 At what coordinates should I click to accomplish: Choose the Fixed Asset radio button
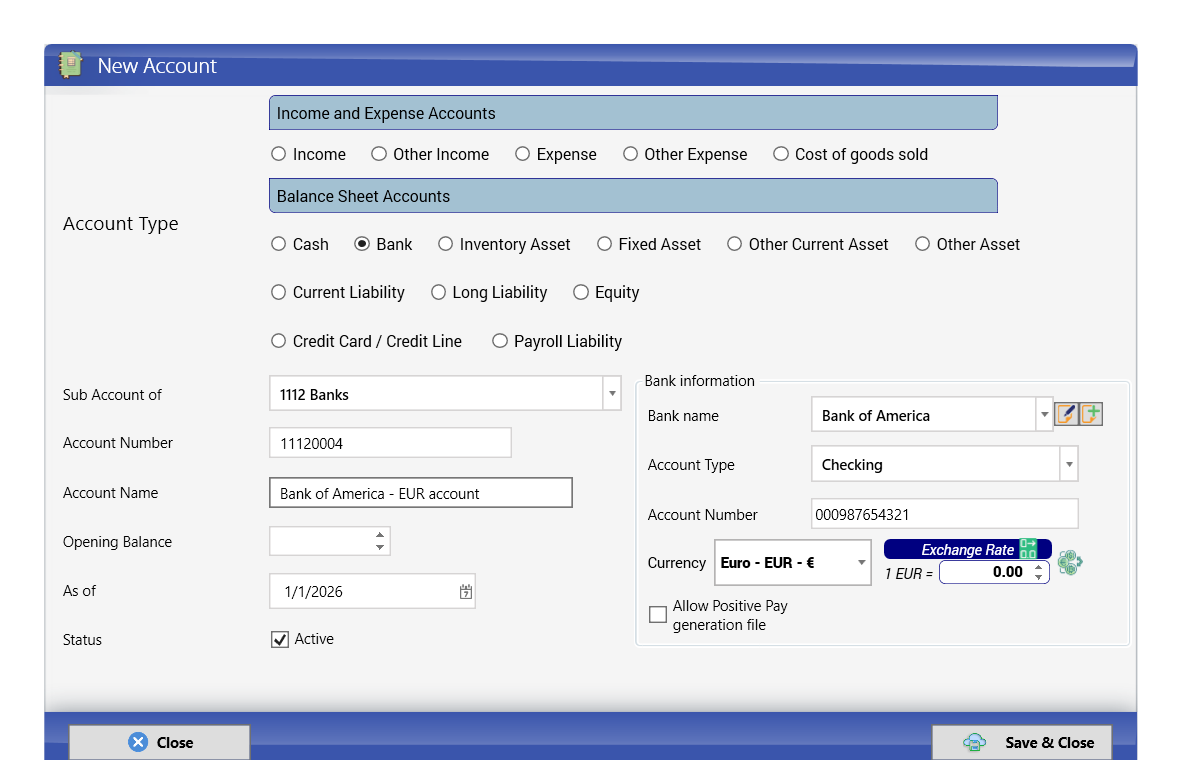604,244
